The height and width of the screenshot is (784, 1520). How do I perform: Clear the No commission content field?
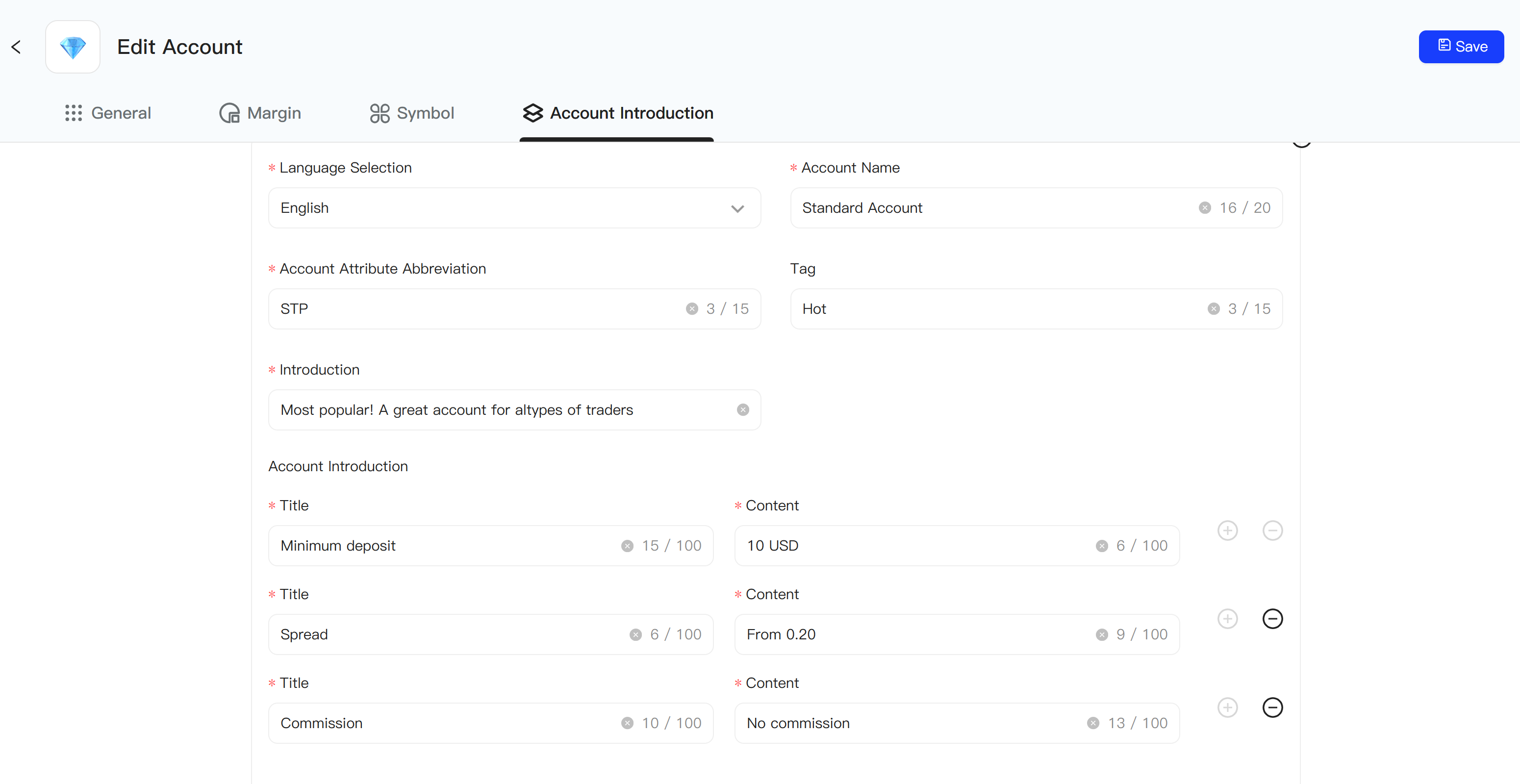point(1093,723)
